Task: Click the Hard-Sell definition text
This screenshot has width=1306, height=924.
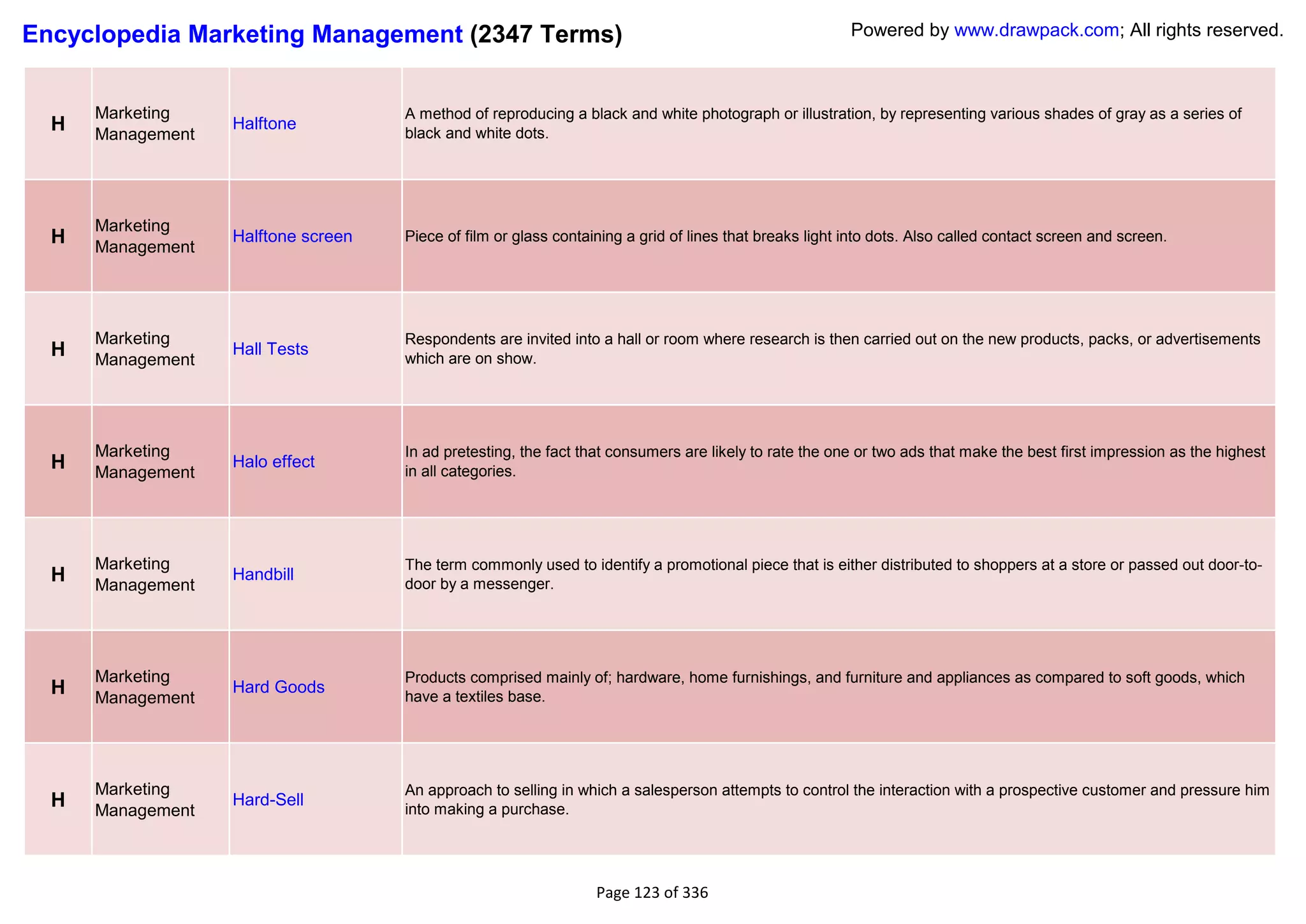Action: [x=836, y=800]
